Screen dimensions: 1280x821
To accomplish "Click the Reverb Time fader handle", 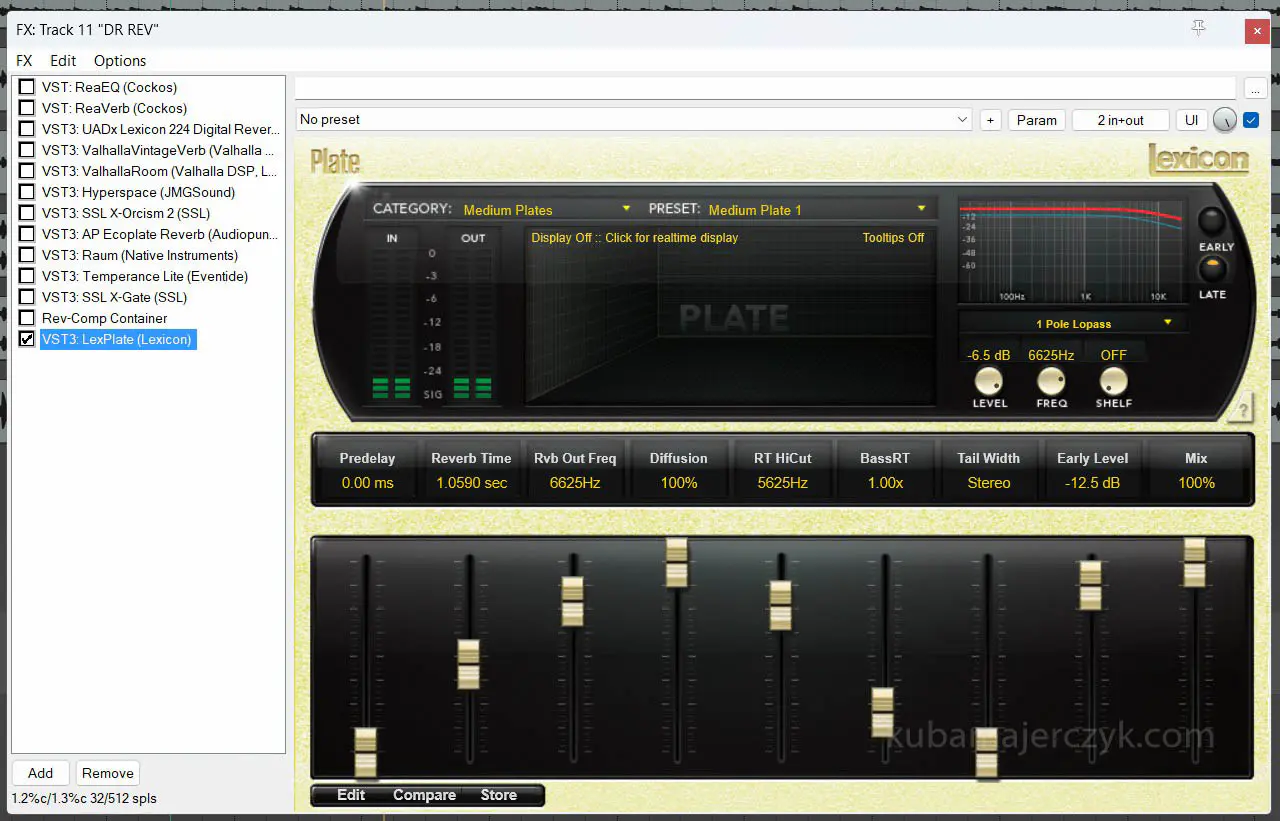I will 468,664.
